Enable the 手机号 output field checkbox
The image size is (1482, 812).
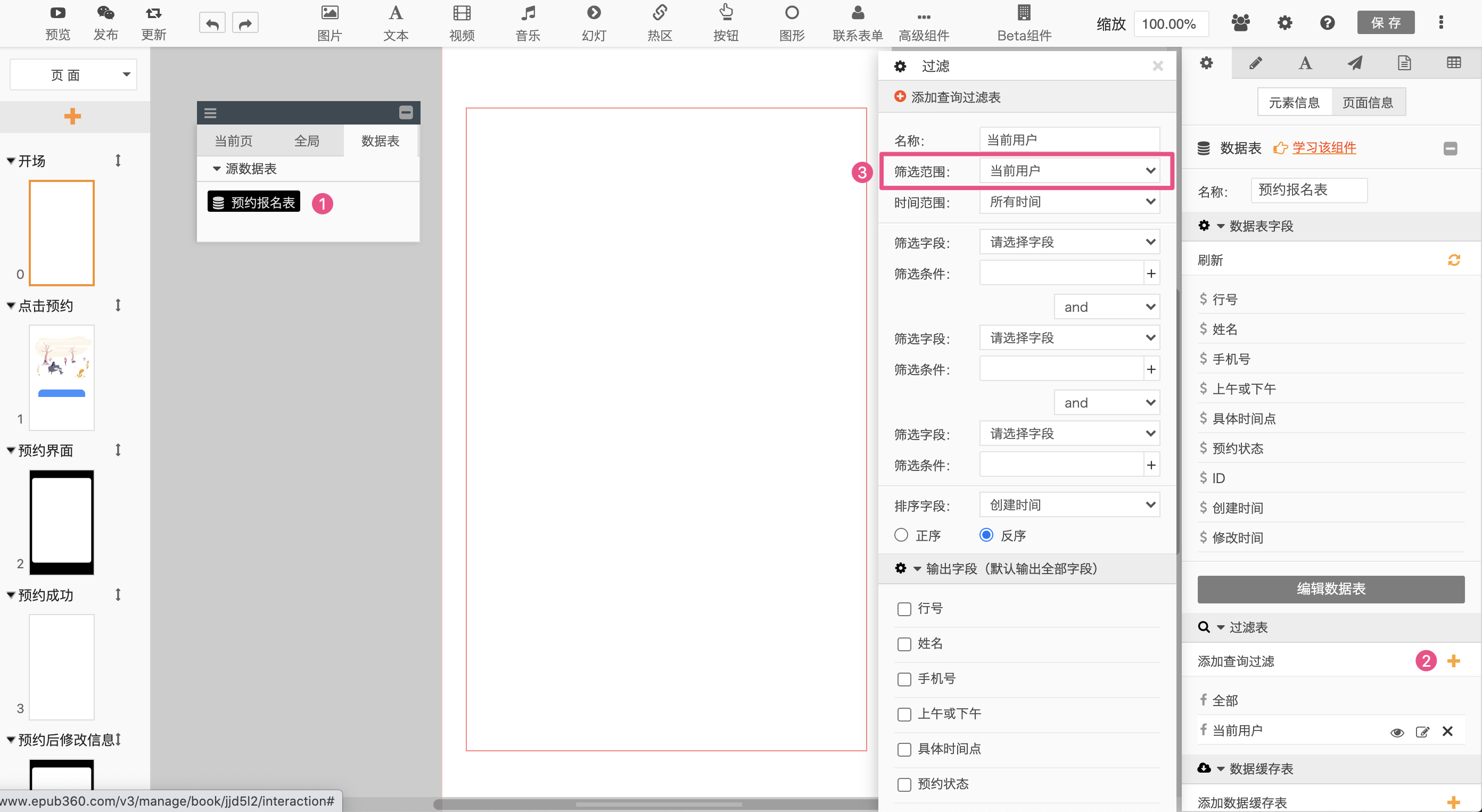[x=904, y=678]
